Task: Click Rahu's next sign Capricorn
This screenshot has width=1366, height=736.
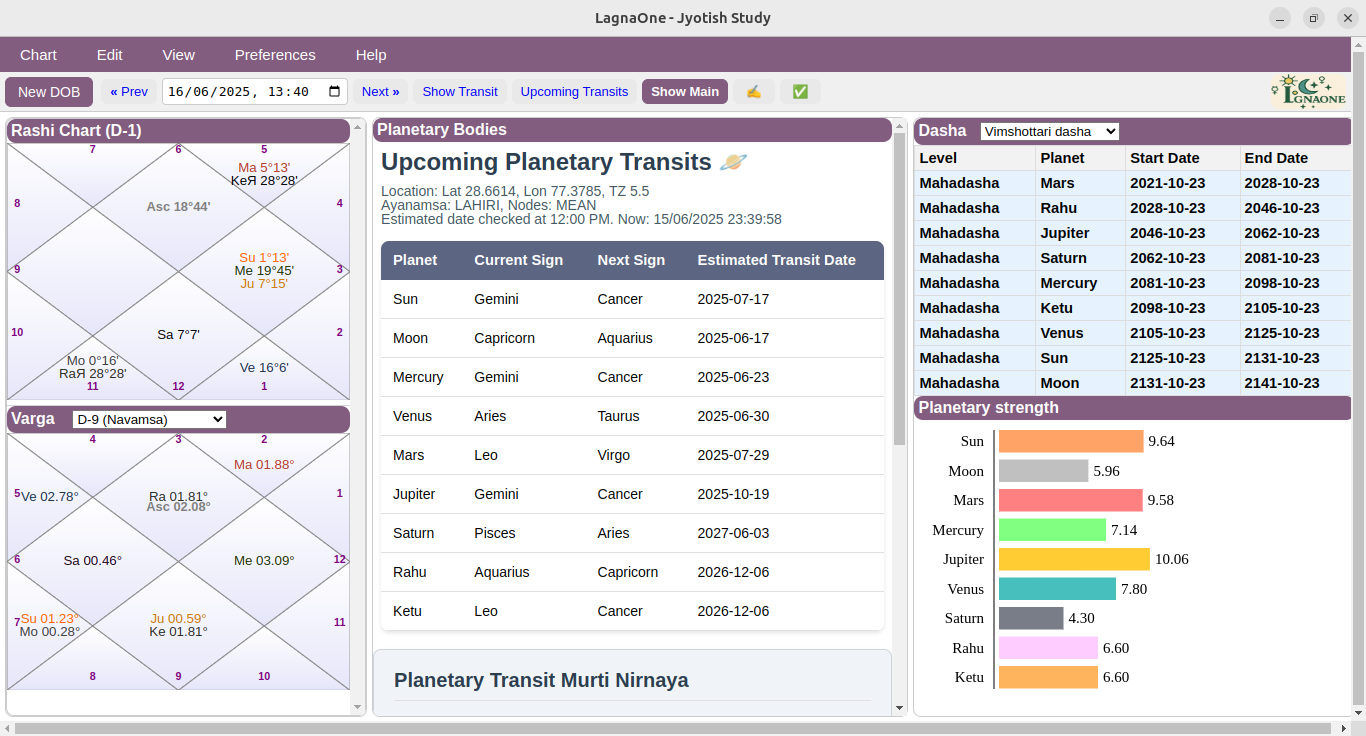Action: pyautogui.click(x=628, y=572)
